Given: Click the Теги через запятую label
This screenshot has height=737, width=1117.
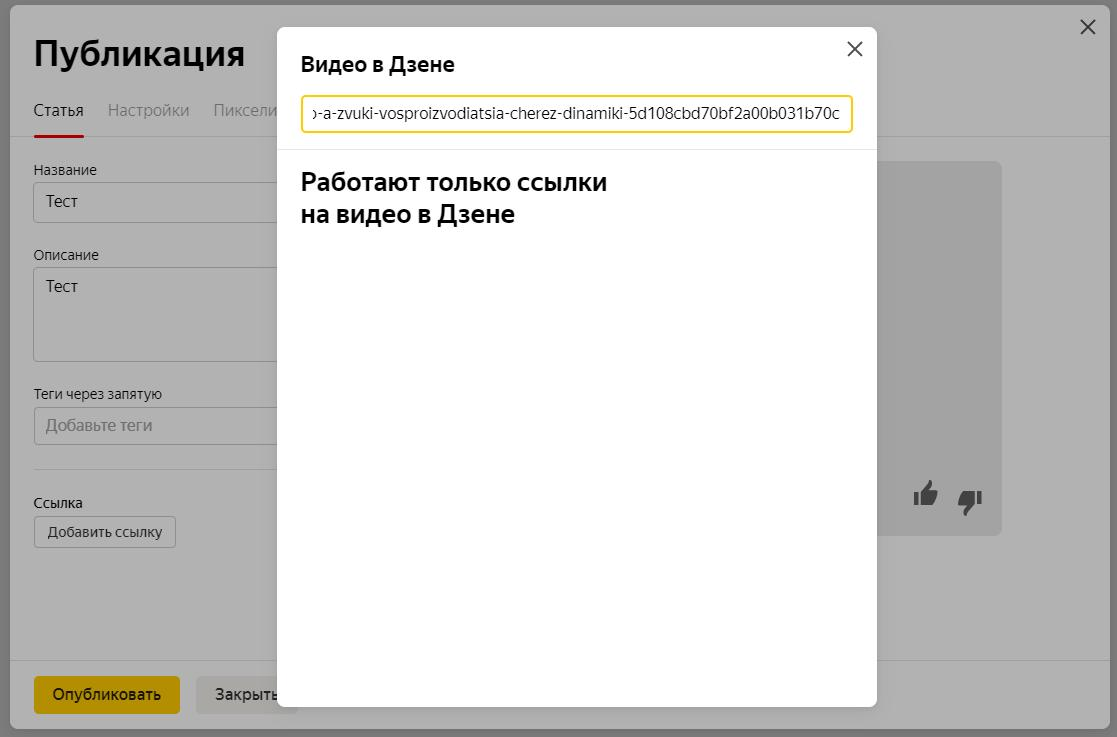Looking at the screenshot, I should 97,393.
